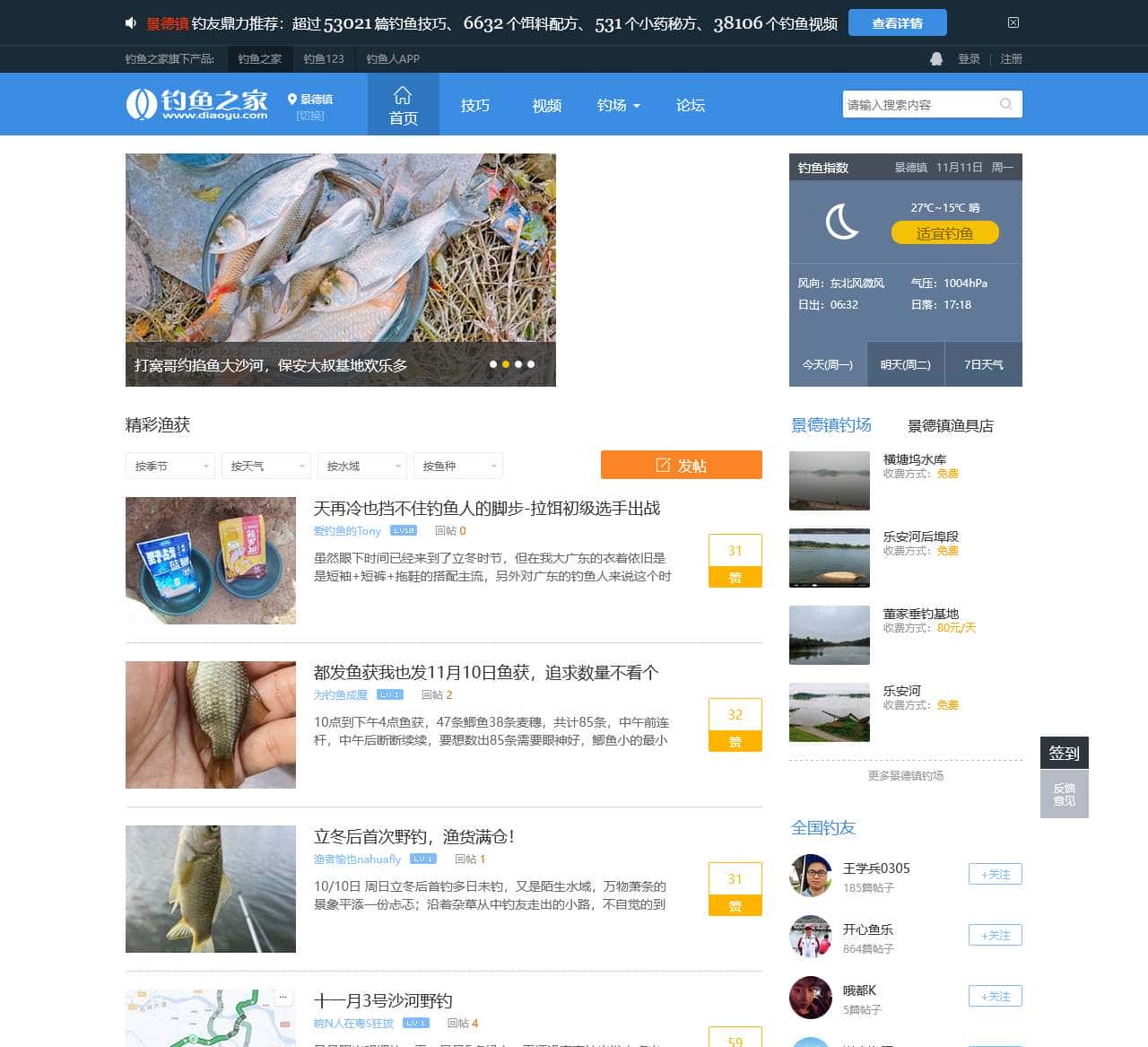The image size is (1148, 1047).
Task: Click the map thumbnail of 沙河野钓 post
Action: [x=211, y=1018]
